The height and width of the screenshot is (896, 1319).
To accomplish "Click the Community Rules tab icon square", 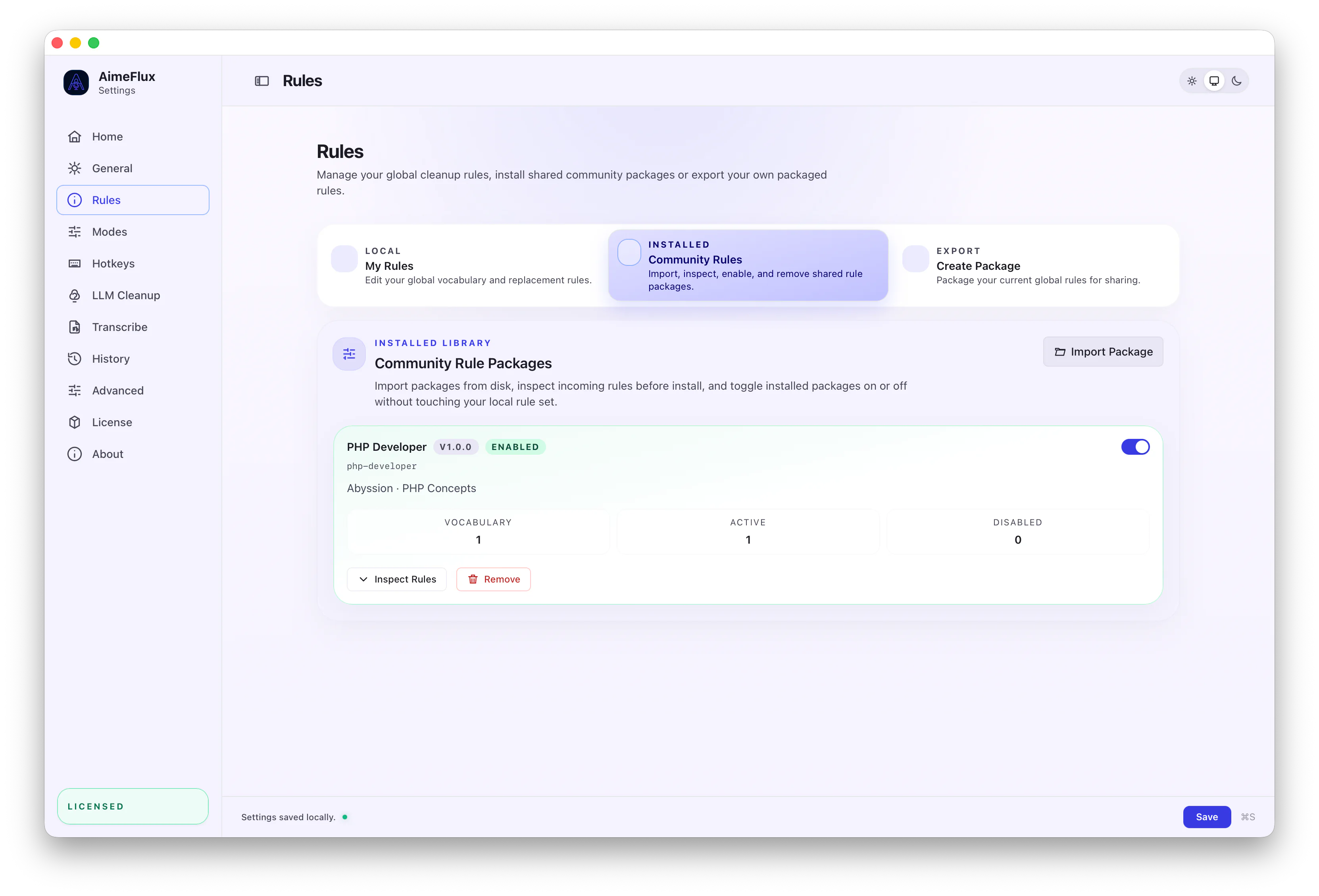I will (629, 252).
